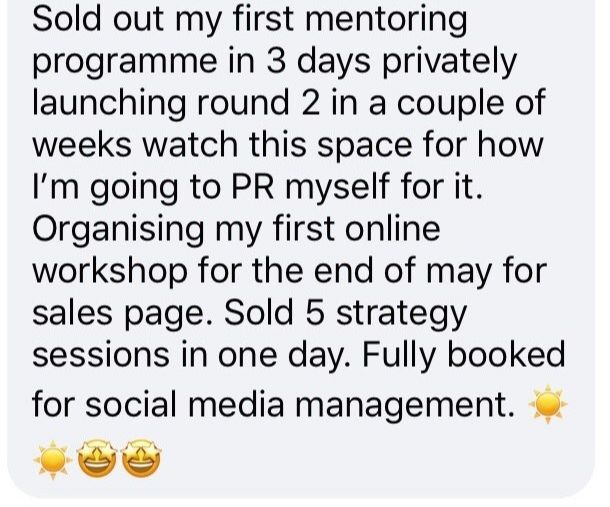Click the word 'workshop' in the message
This screenshot has width=610, height=507.
click(x=110, y=272)
